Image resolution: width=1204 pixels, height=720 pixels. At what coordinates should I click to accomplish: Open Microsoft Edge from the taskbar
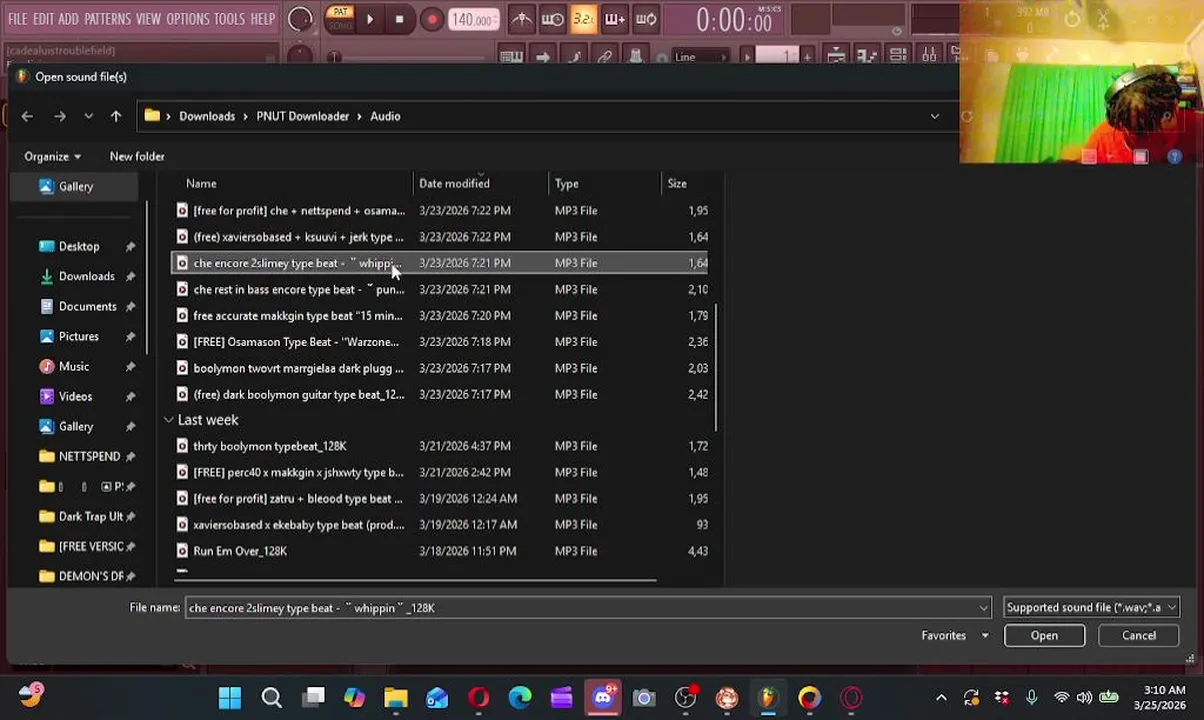[520, 698]
